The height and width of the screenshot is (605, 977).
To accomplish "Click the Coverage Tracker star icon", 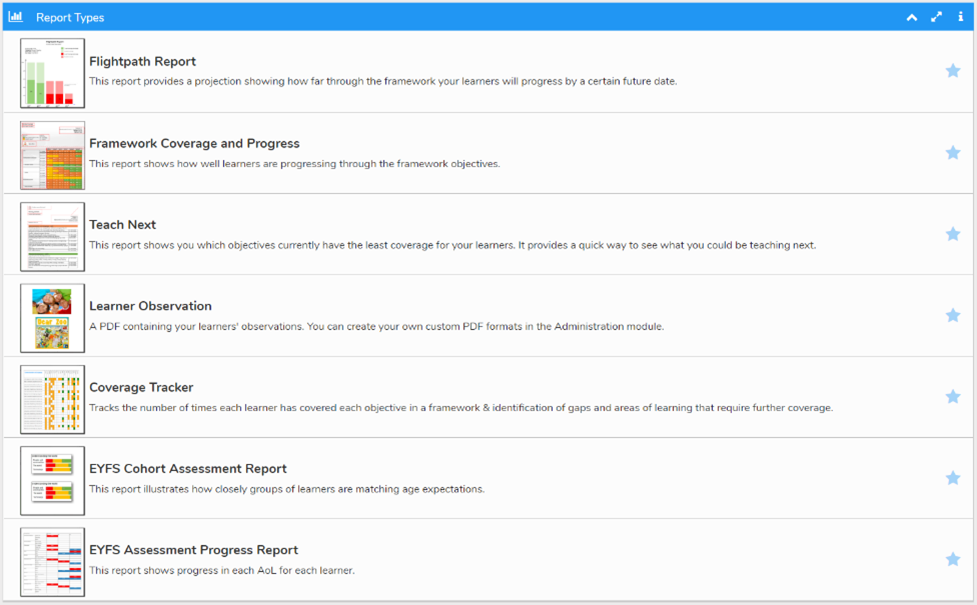I will 953,397.
